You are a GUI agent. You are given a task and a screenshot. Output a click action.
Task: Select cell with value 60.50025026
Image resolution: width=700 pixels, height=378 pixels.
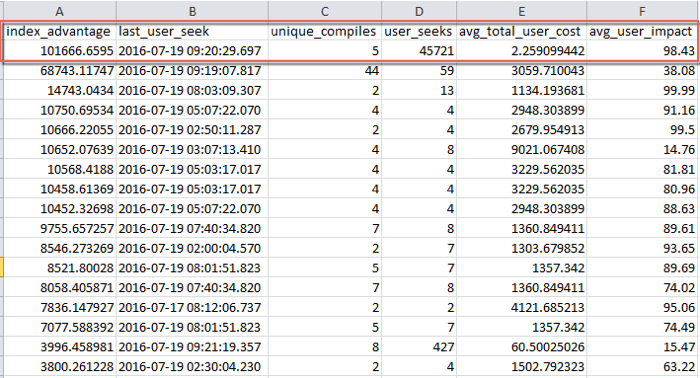pos(521,347)
